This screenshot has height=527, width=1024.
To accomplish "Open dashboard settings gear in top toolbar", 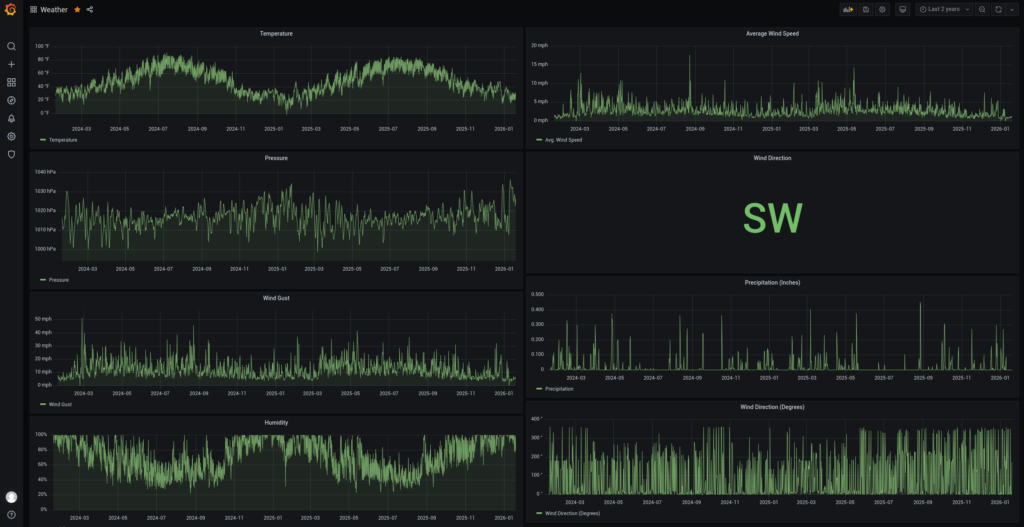I will pyautogui.click(x=882, y=9).
